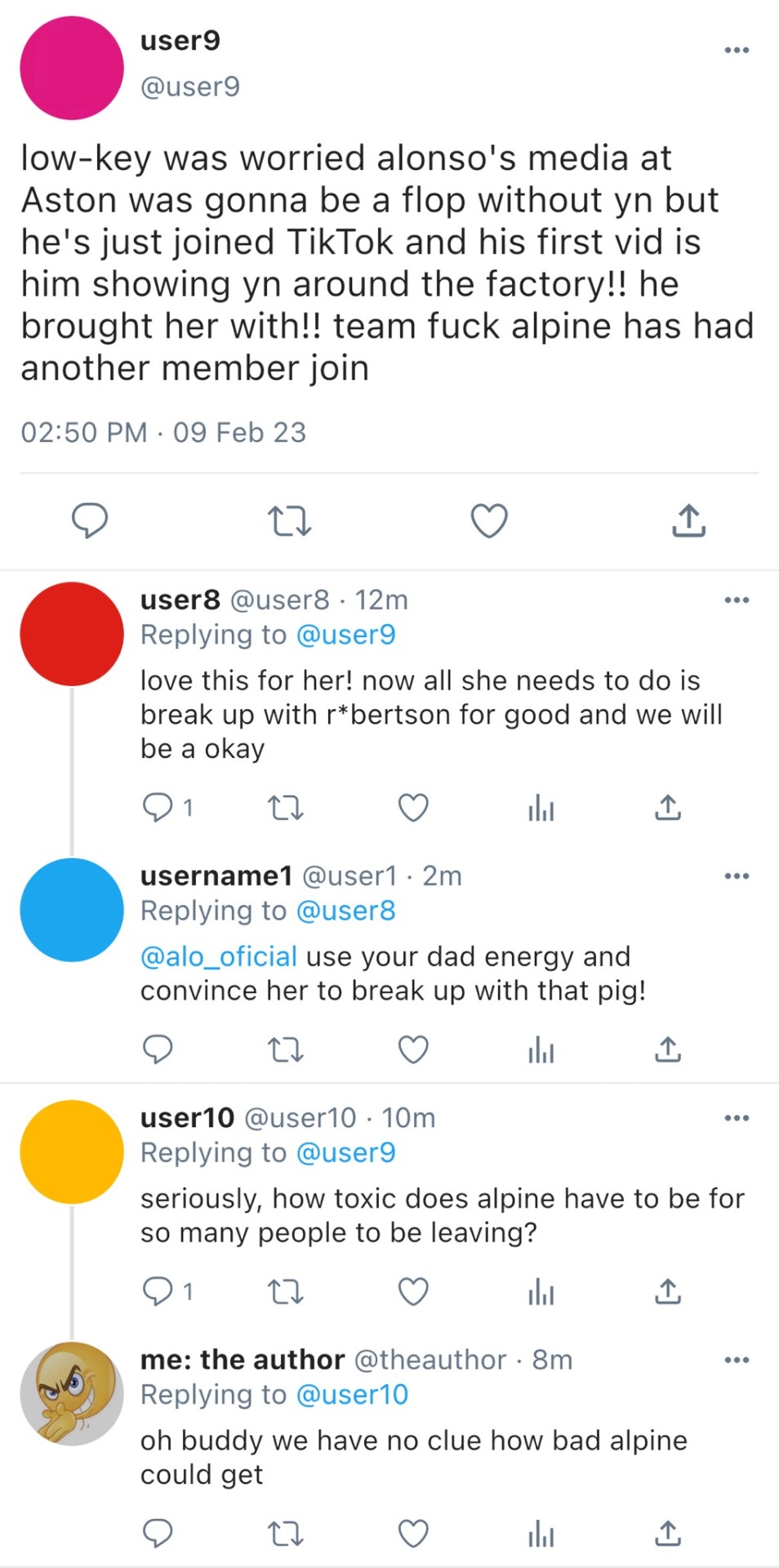The height and width of the screenshot is (1568, 779).
Task: Like user8's reply about r*bertson
Action: [413, 808]
